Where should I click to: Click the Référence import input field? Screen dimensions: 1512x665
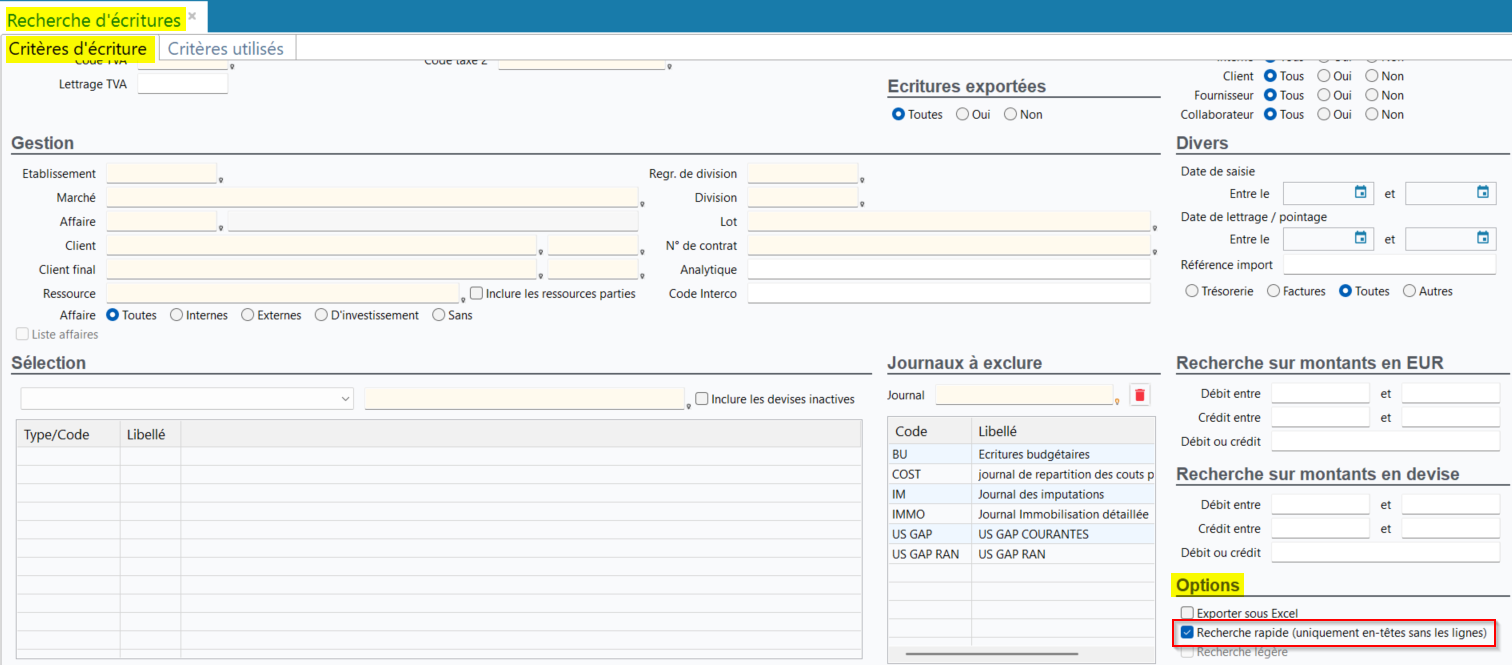(x=1390, y=265)
